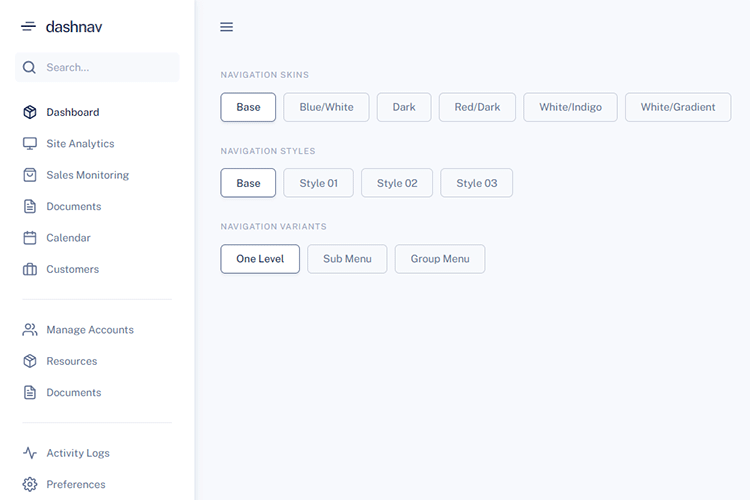Select the Sub Menu navigation variant
The height and width of the screenshot is (500, 750).
pyautogui.click(x=347, y=259)
